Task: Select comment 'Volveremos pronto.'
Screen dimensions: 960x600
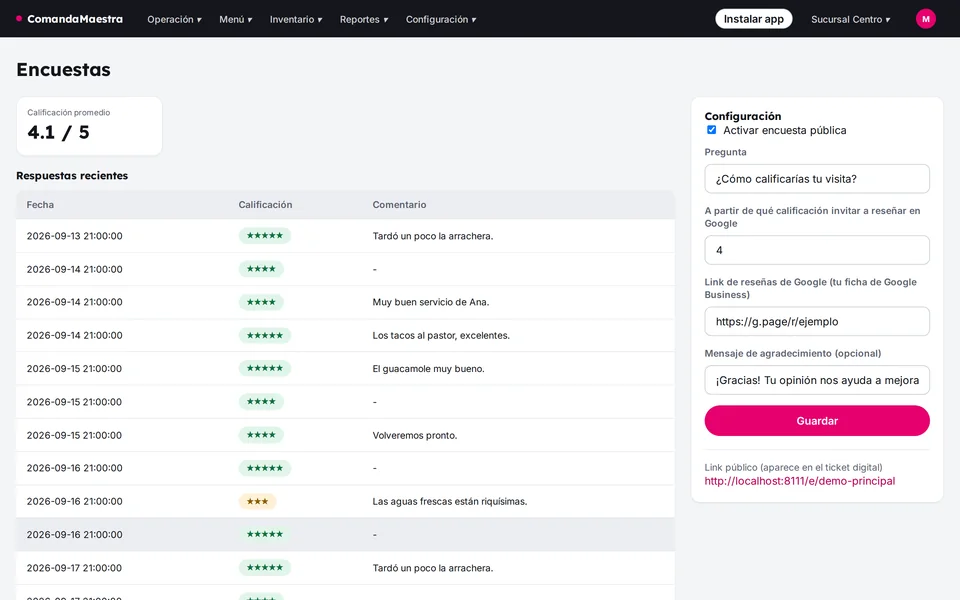Action: [414, 435]
